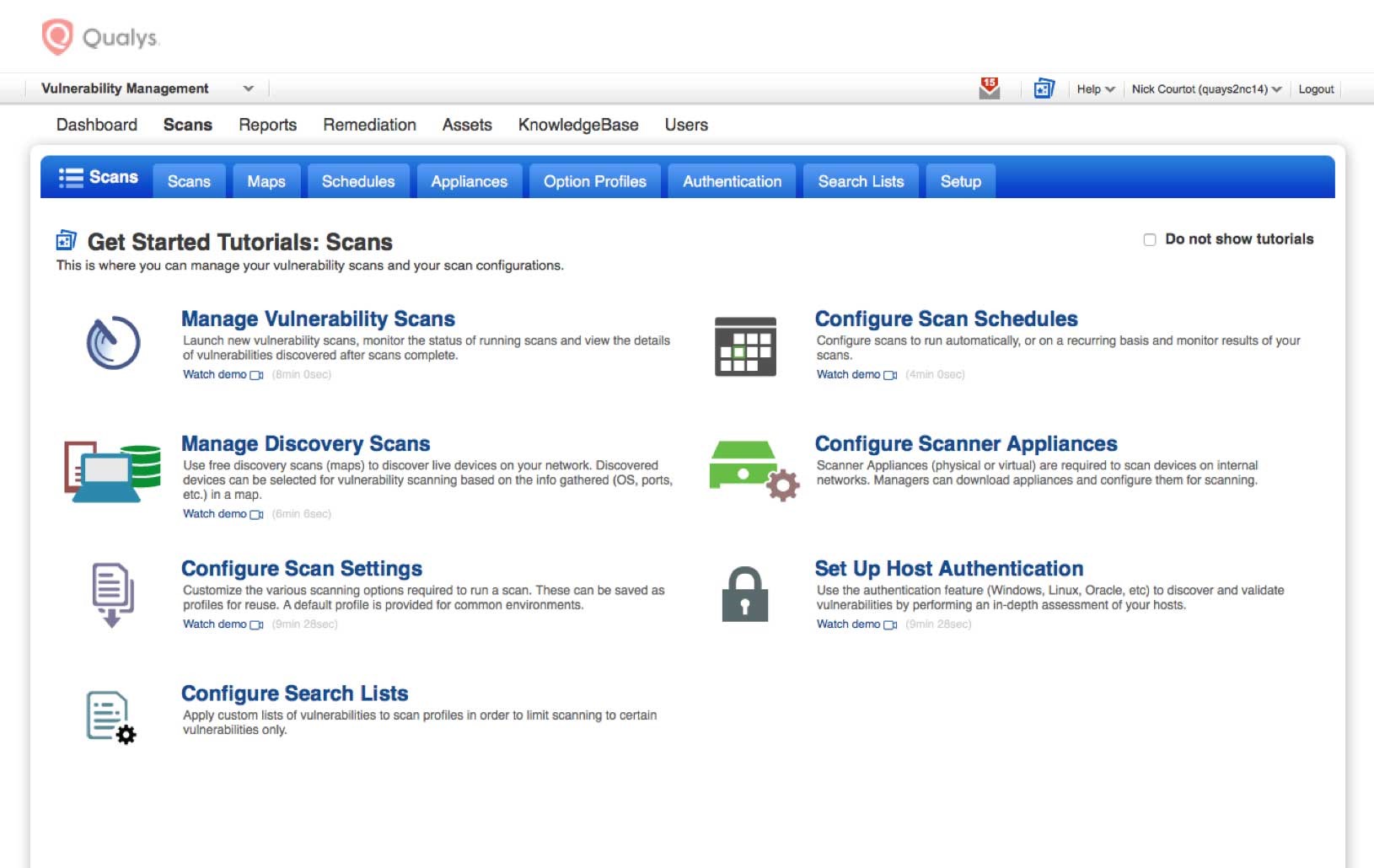Switch to the Search Lists tab
This screenshot has height=868, width=1374.
pyautogui.click(x=861, y=181)
